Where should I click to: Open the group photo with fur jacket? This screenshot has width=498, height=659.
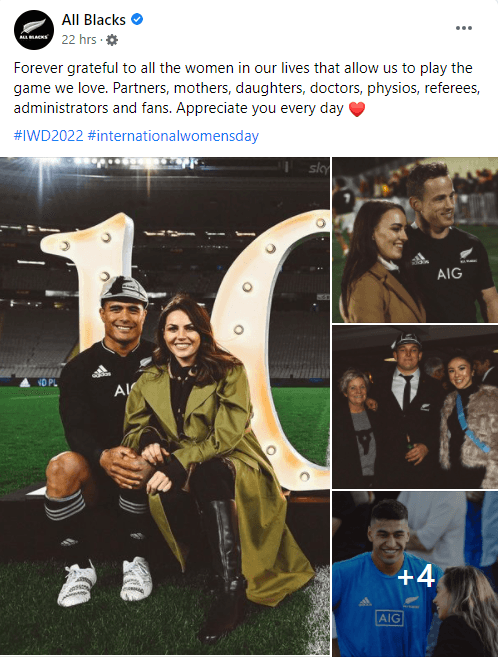click(x=415, y=406)
